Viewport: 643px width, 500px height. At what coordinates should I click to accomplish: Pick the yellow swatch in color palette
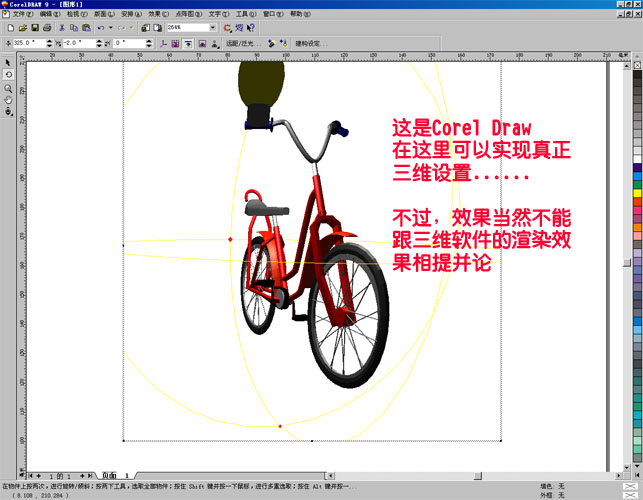point(637,193)
